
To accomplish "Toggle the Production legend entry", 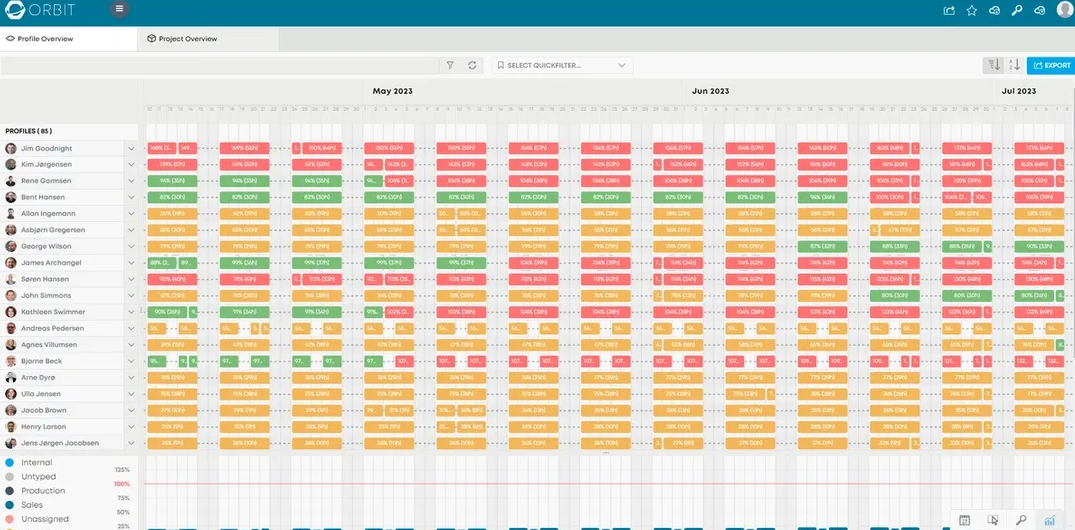I will click(x=35, y=491).
